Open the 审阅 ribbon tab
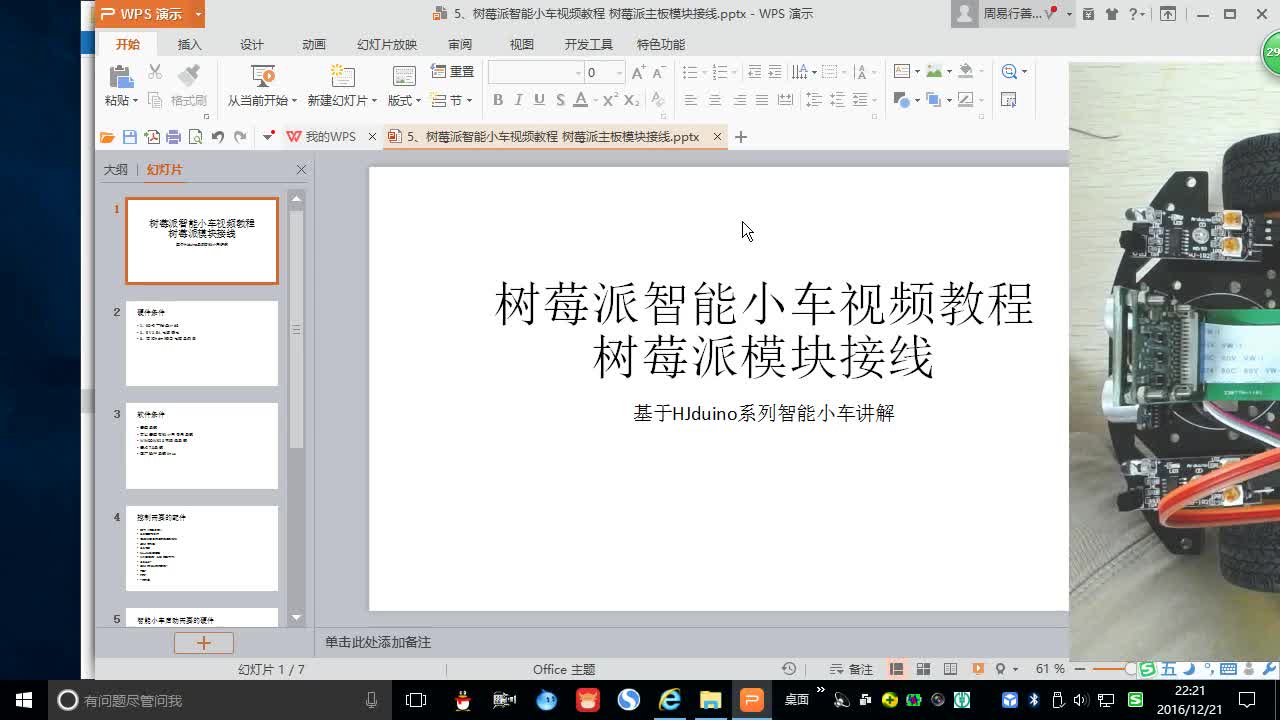This screenshot has width=1280, height=720. point(460,44)
